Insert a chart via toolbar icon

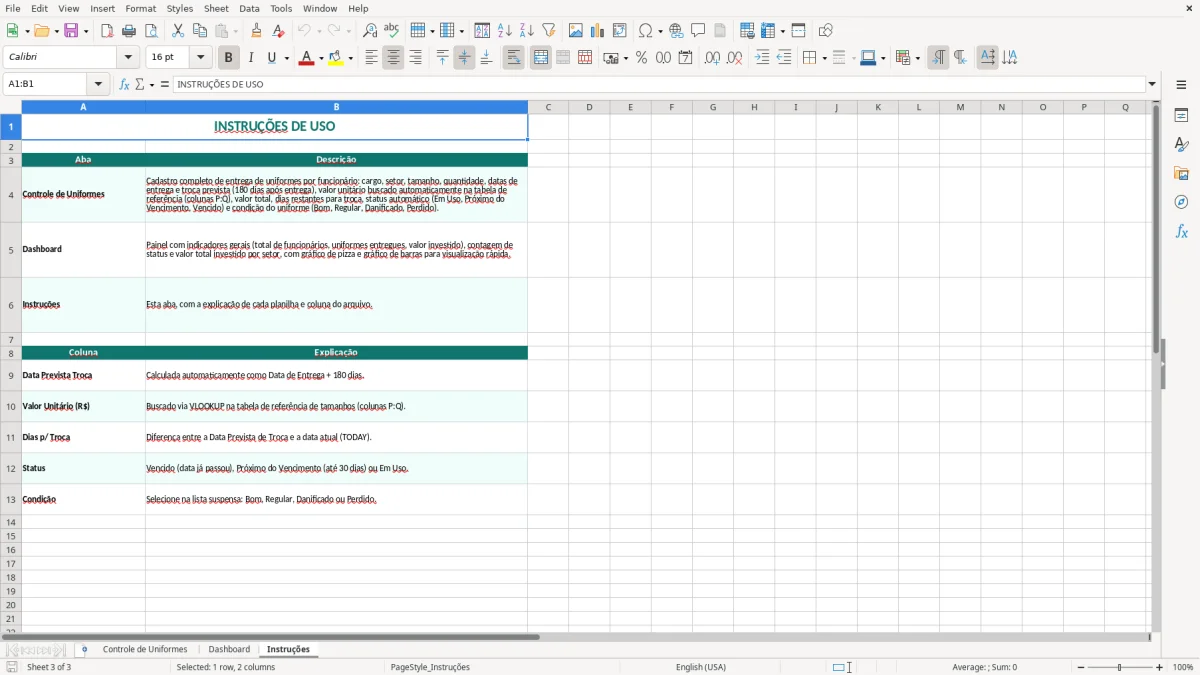(x=598, y=31)
